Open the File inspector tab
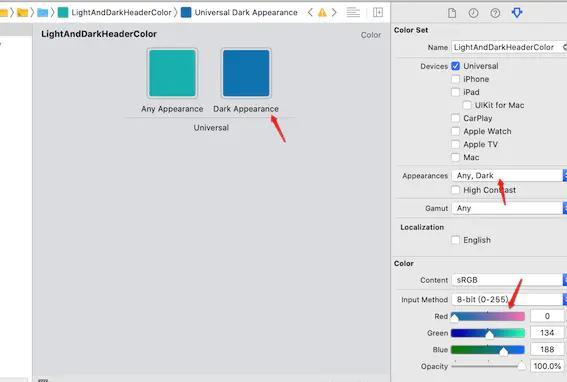 point(452,13)
